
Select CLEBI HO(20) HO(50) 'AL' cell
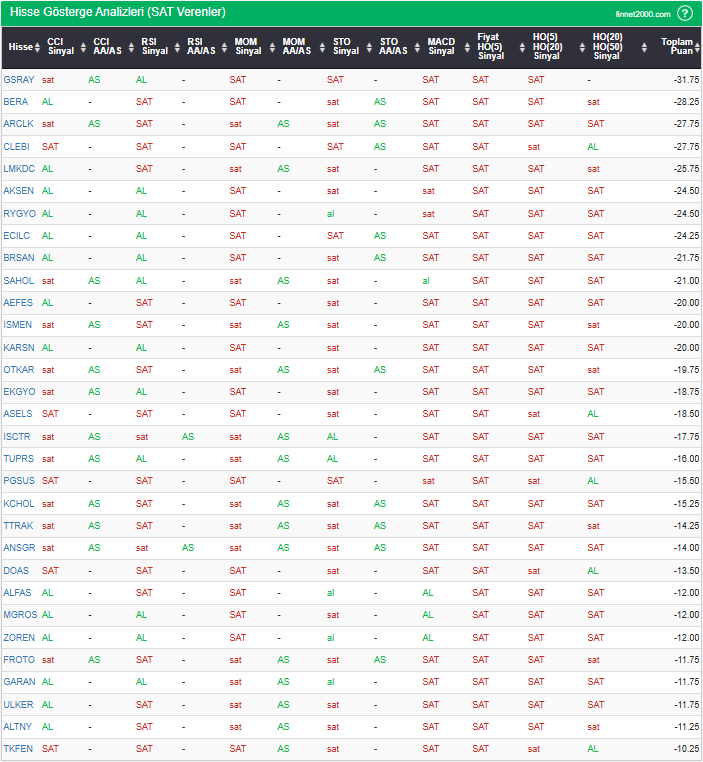(593, 146)
